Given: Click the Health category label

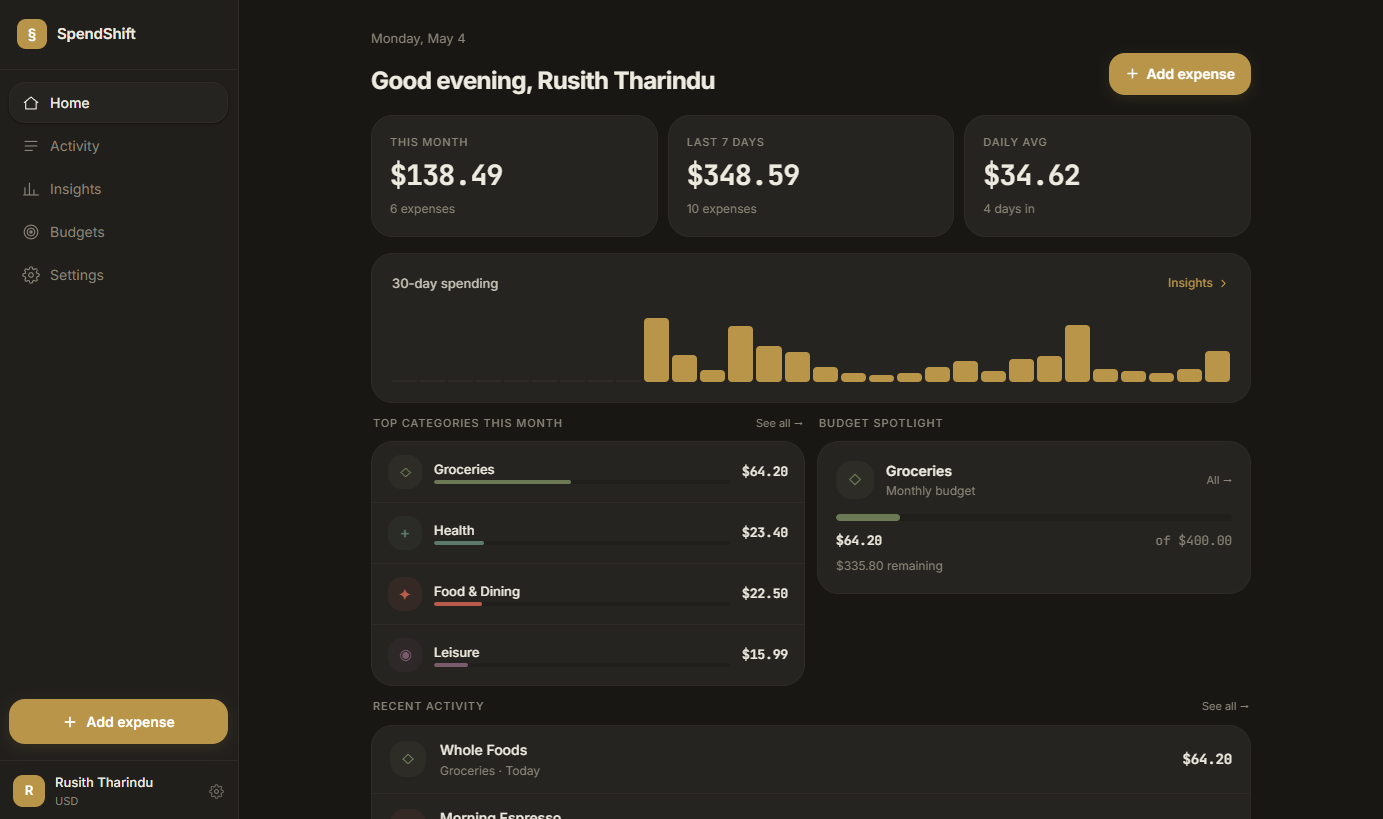Looking at the screenshot, I should pos(454,530).
